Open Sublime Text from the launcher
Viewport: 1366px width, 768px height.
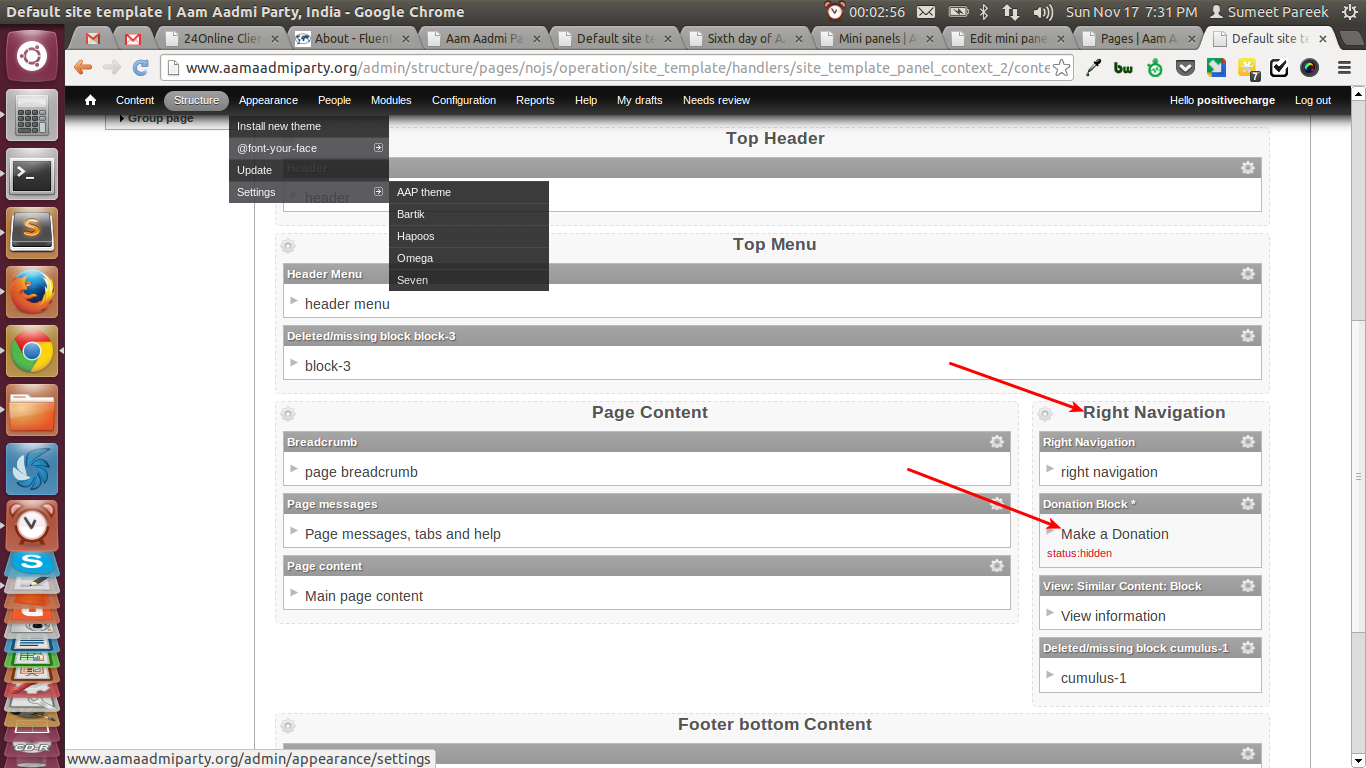(32, 234)
